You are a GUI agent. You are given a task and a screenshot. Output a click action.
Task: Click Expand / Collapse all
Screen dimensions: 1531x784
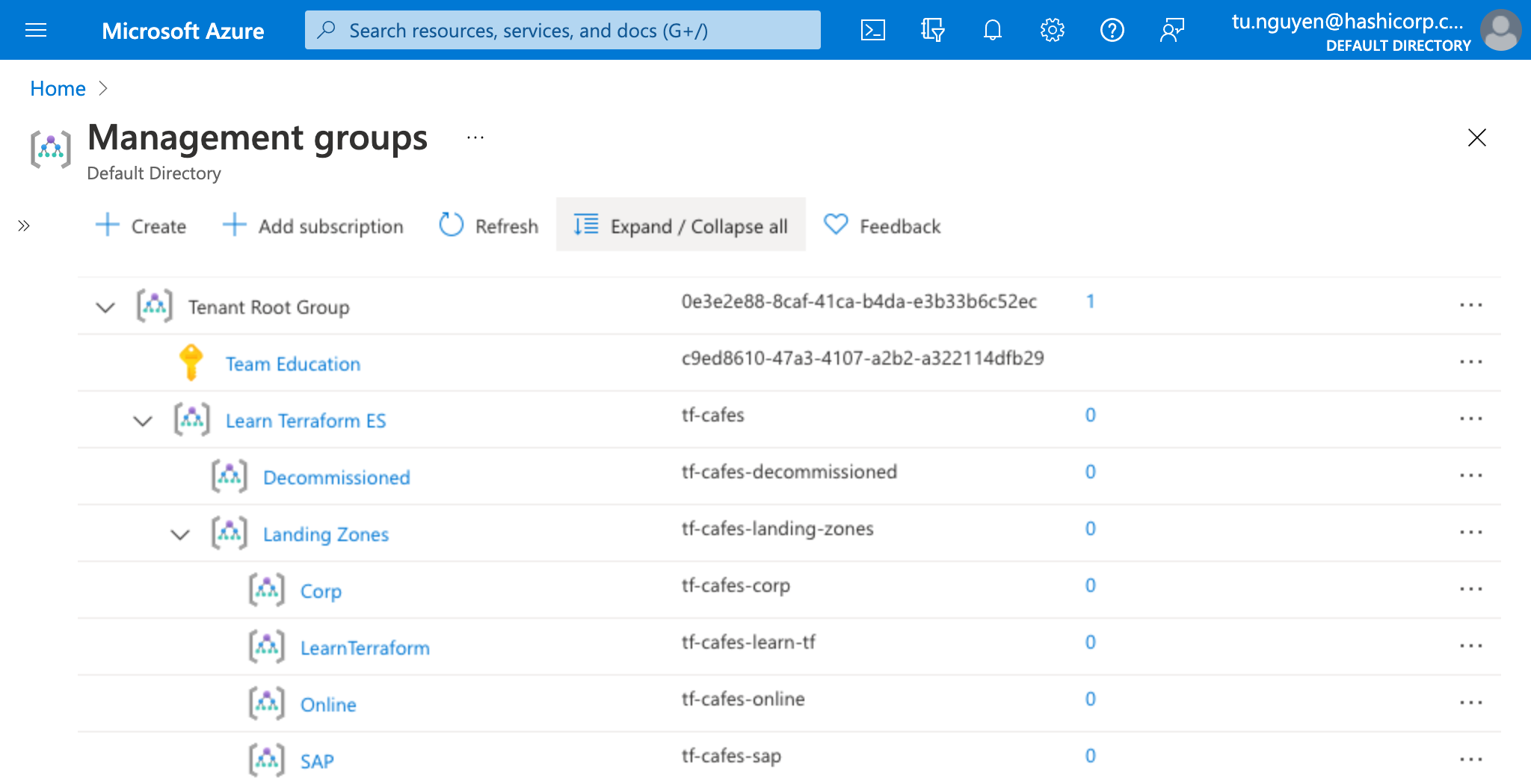680,226
